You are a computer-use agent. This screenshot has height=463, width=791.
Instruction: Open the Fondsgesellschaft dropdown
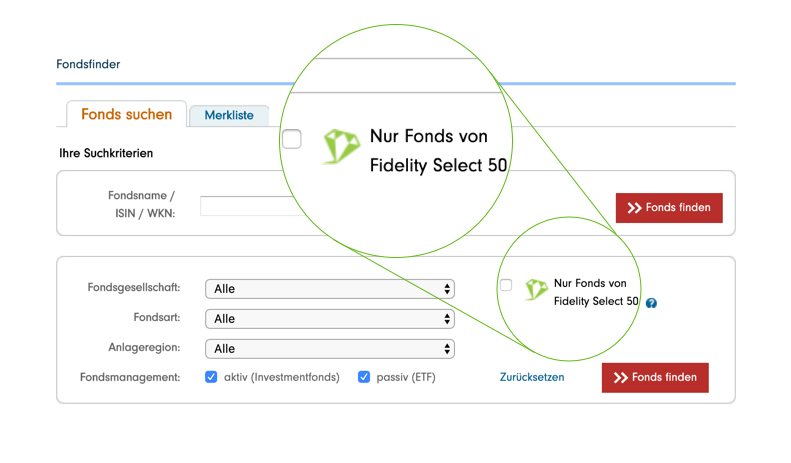[x=329, y=289]
